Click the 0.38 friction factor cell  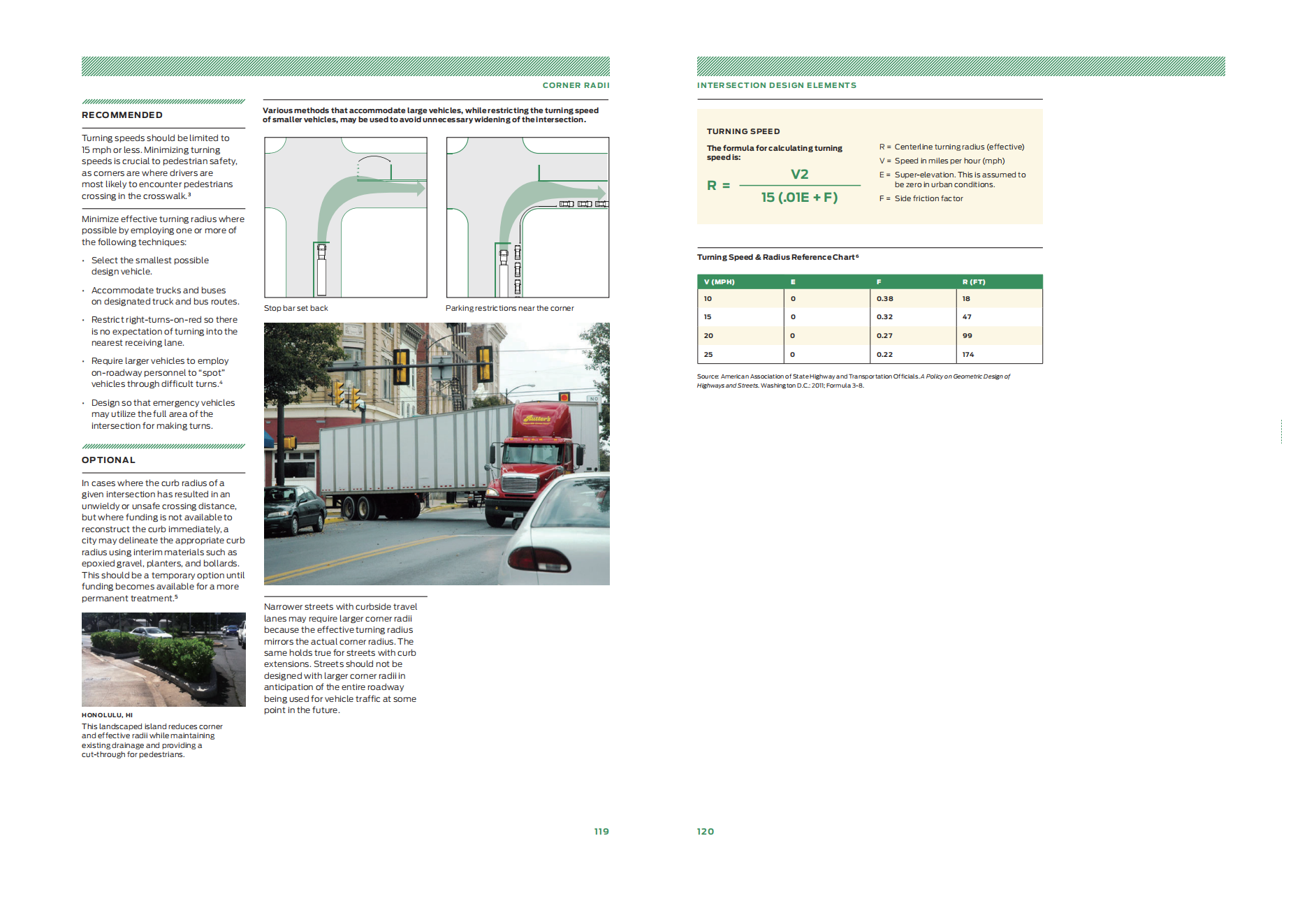click(884, 299)
